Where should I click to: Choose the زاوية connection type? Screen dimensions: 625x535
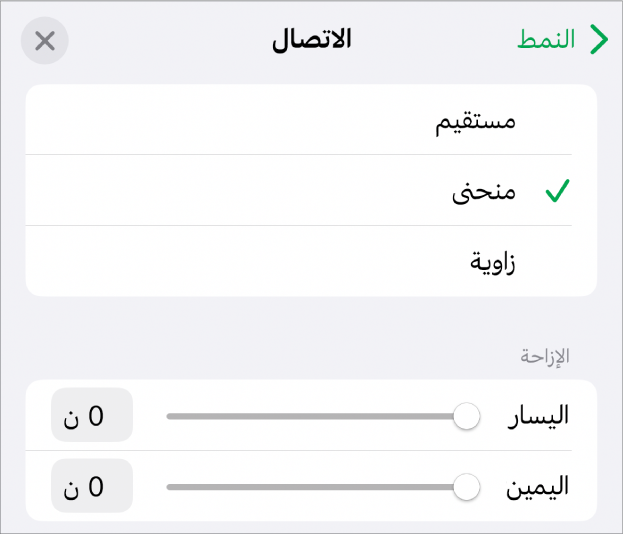pyautogui.click(x=492, y=262)
